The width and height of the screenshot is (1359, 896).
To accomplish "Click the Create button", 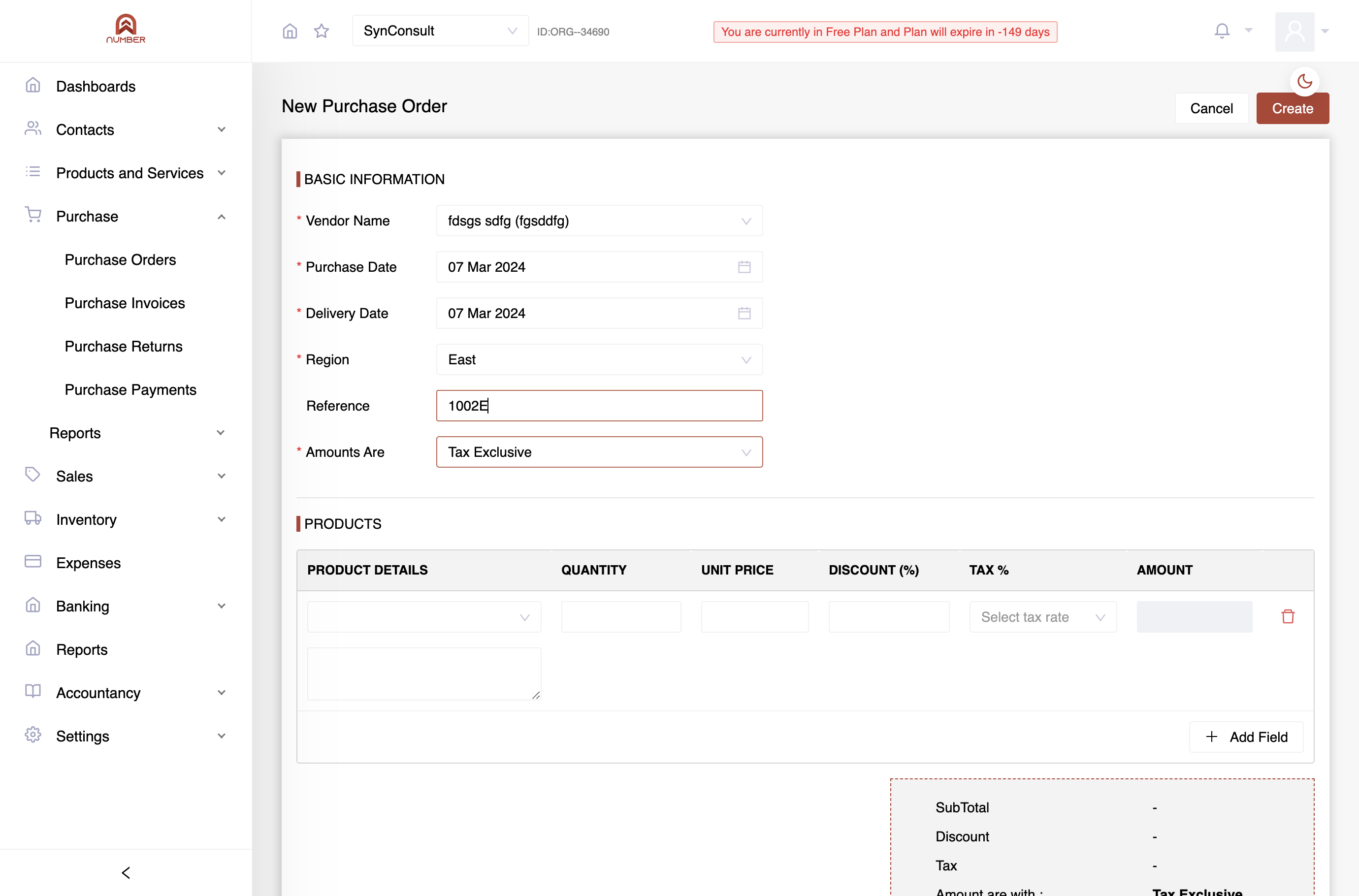I will pos(1292,109).
